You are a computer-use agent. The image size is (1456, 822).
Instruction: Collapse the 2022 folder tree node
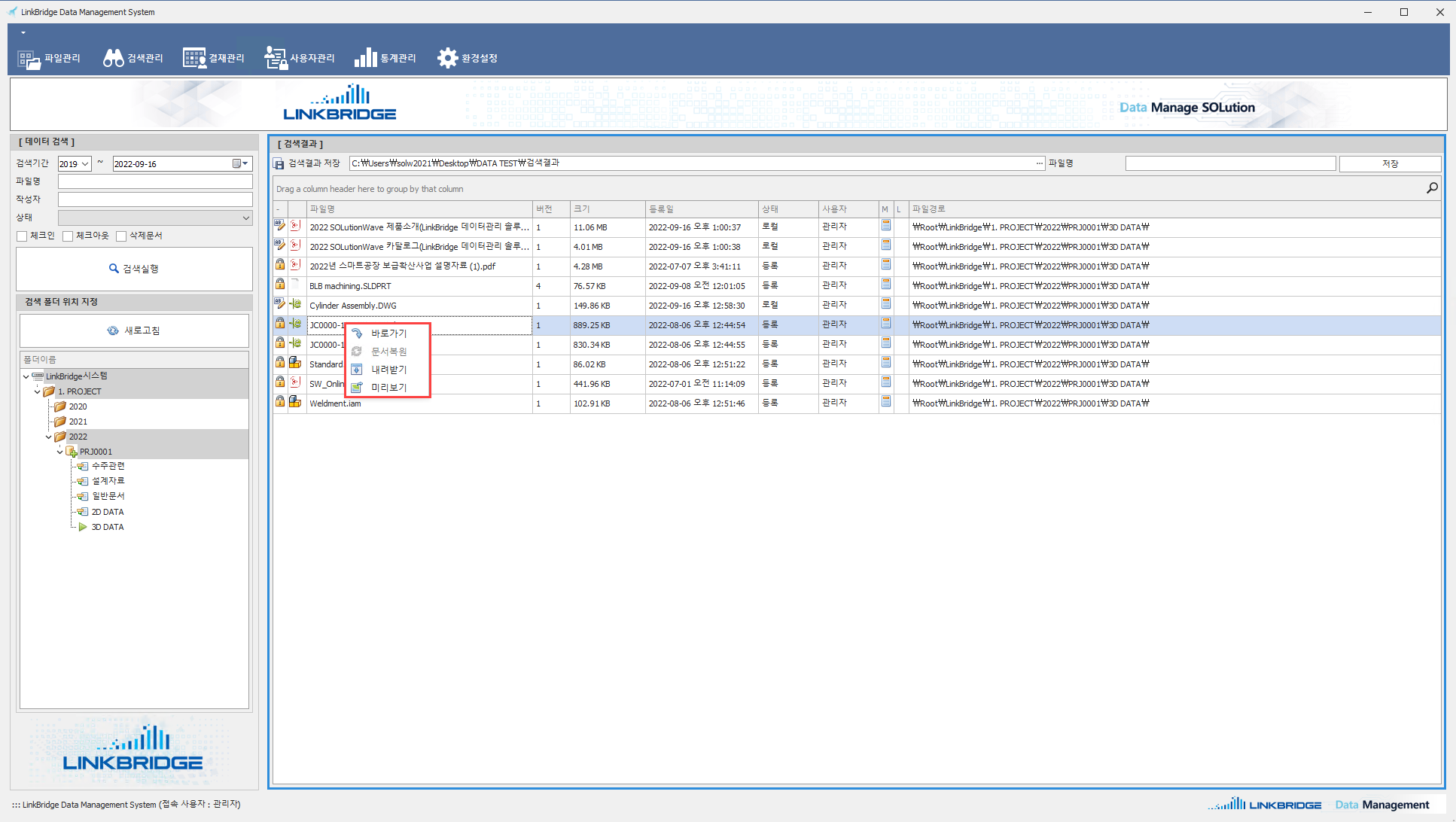(49, 437)
